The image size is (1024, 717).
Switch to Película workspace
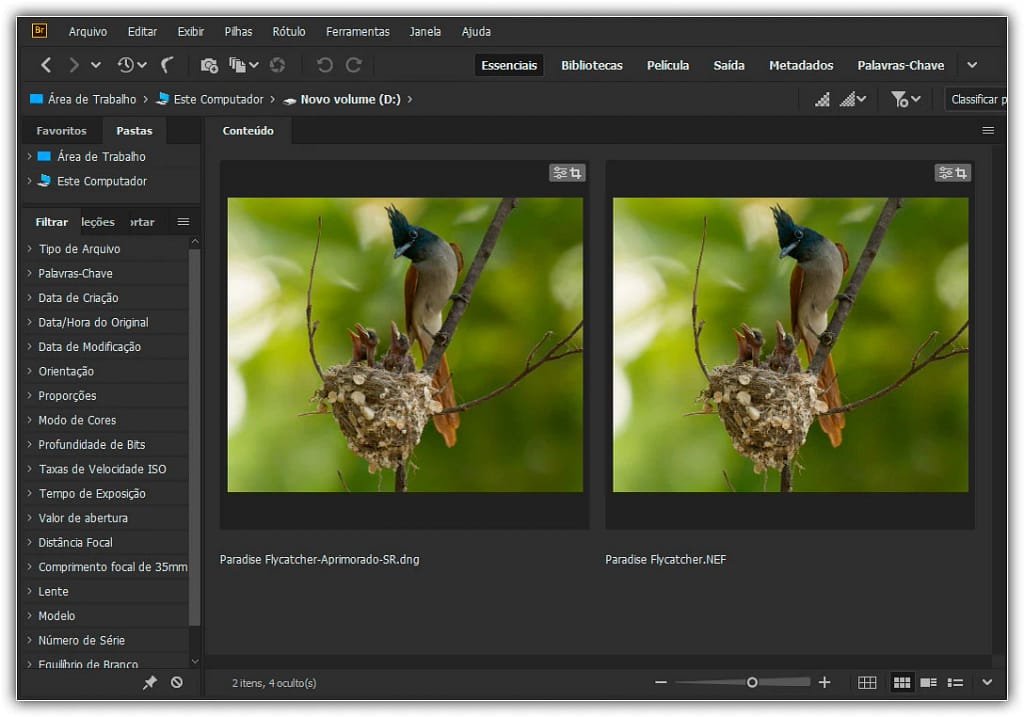667,65
